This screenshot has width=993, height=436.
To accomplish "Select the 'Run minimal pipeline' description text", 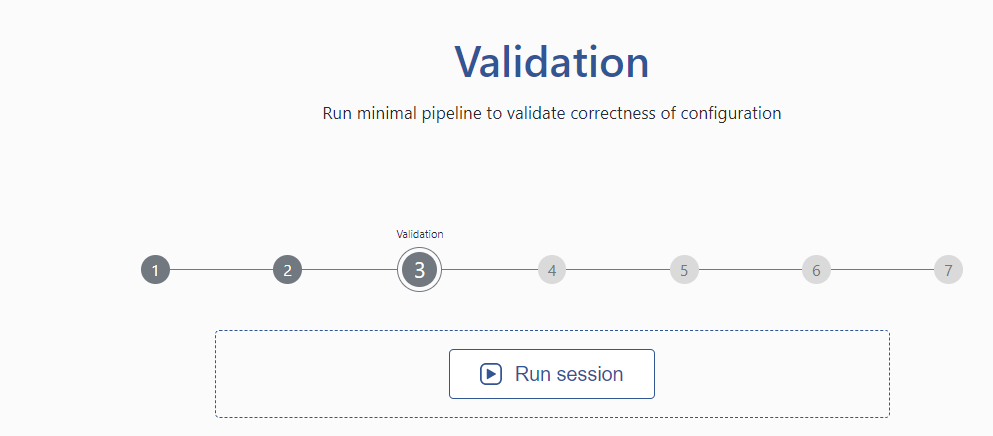I will [x=552, y=113].
